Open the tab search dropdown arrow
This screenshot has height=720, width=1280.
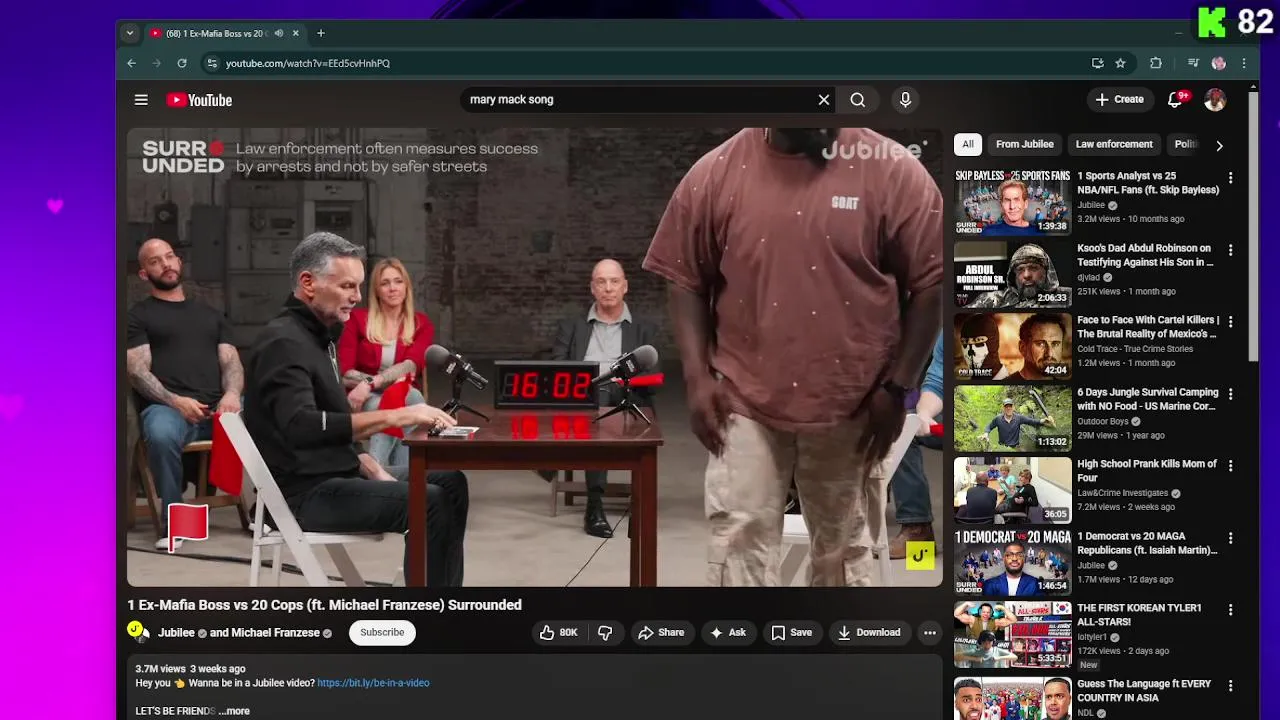(129, 33)
